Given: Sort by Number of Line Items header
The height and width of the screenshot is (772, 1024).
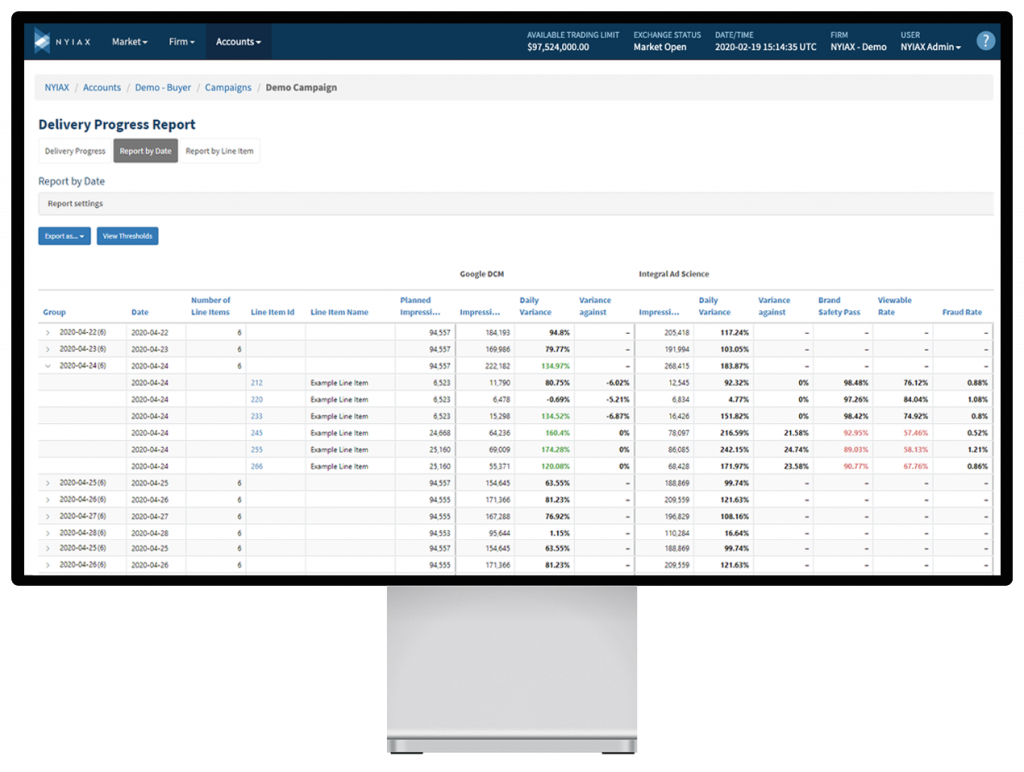Looking at the screenshot, I should pos(210,306).
